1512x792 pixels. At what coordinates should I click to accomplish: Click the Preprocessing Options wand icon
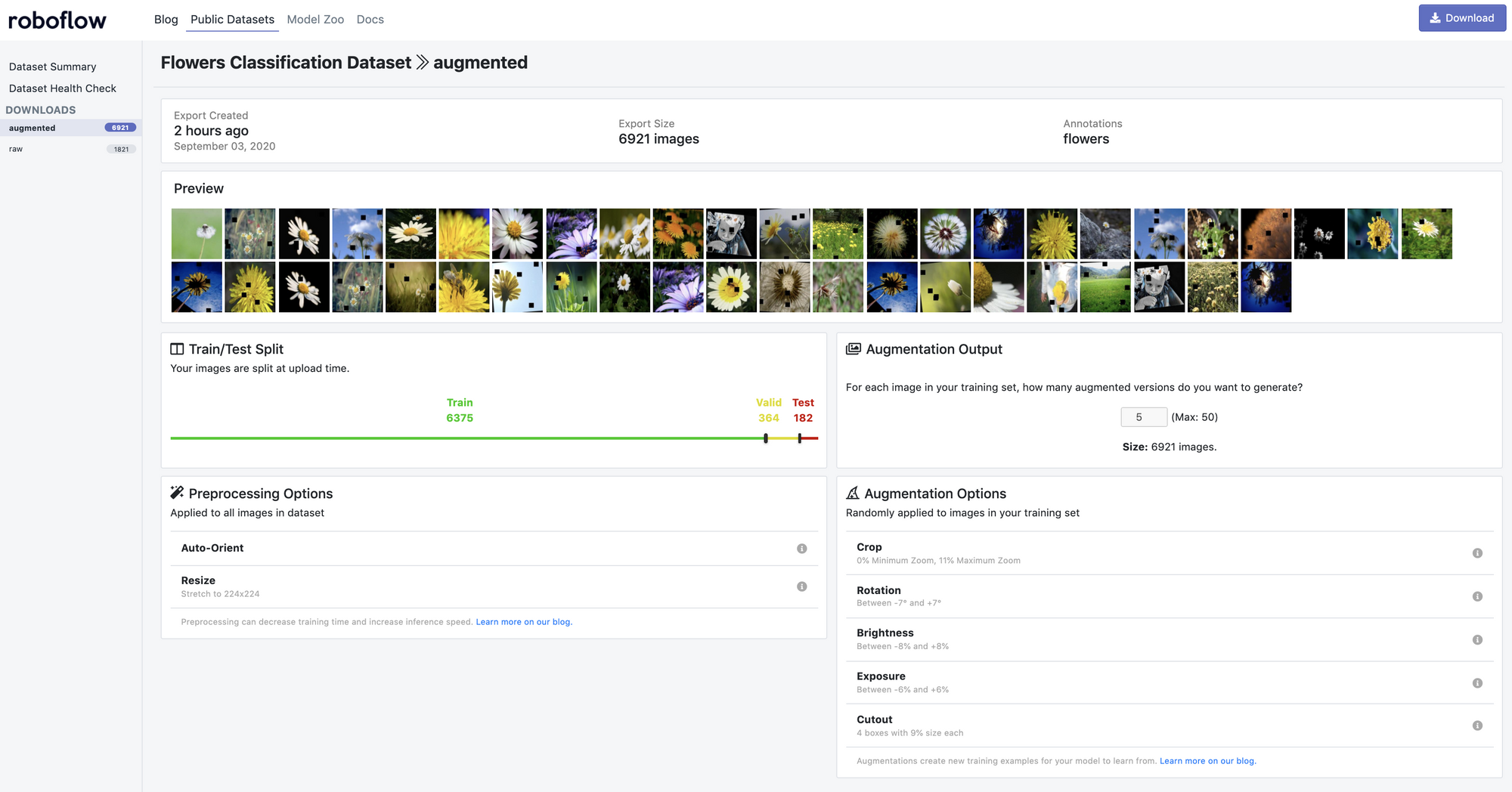pyautogui.click(x=177, y=493)
